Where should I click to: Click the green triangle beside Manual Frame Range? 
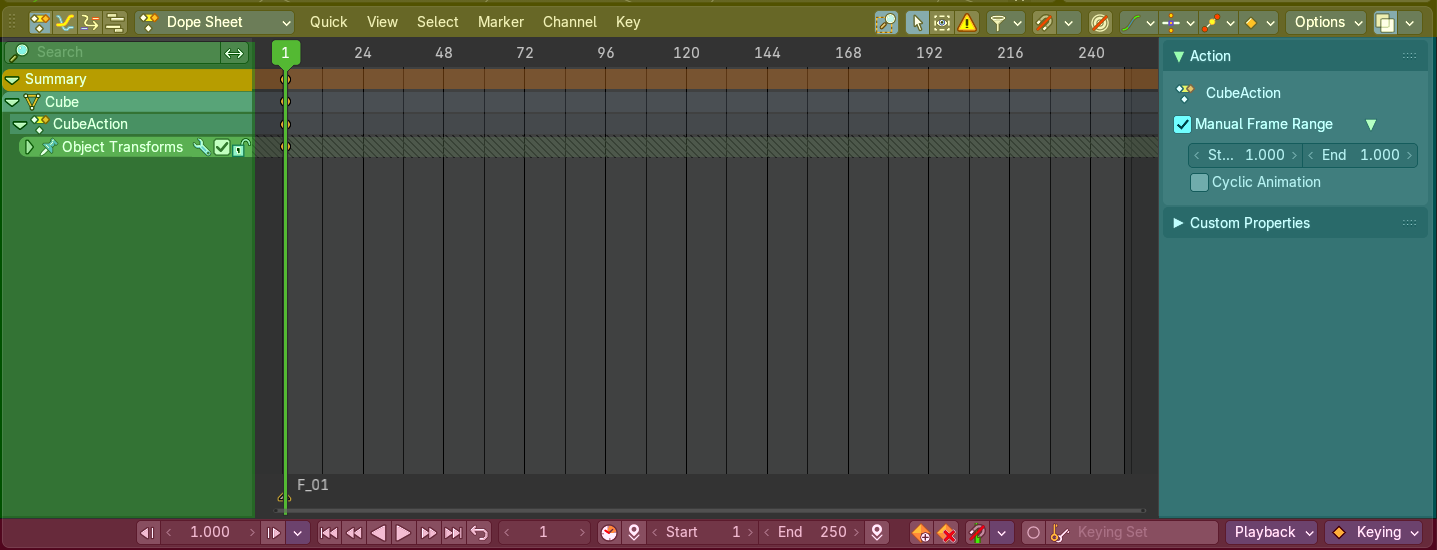pos(1371,125)
